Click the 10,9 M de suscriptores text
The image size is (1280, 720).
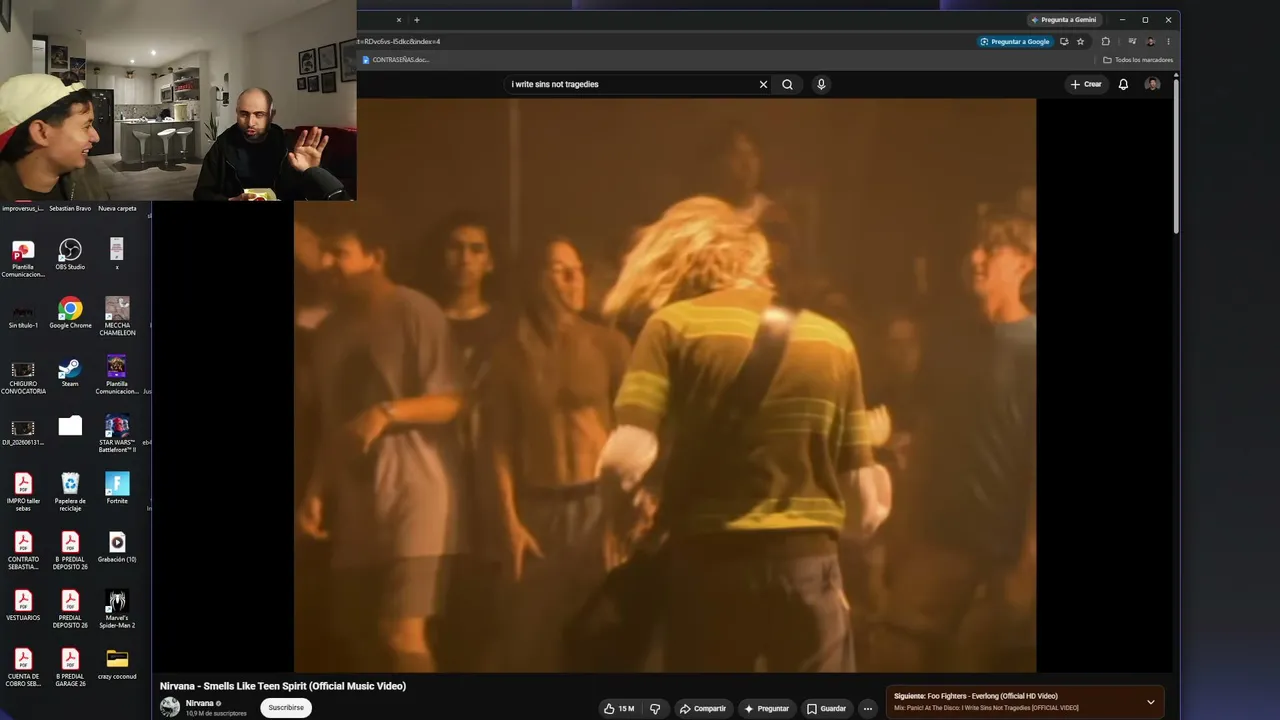click(216, 714)
